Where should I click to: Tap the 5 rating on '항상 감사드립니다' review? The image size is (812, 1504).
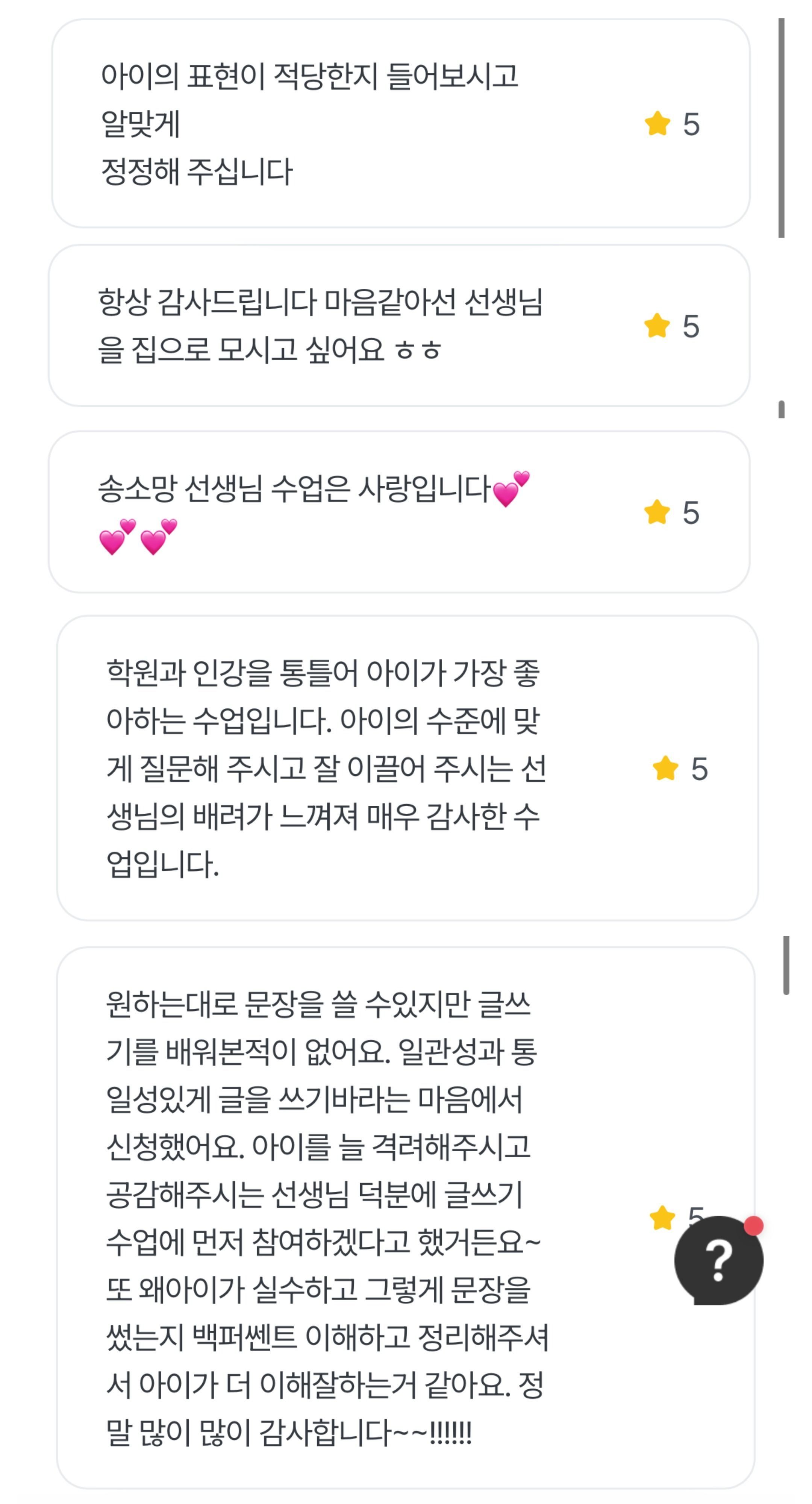tap(691, 326)
